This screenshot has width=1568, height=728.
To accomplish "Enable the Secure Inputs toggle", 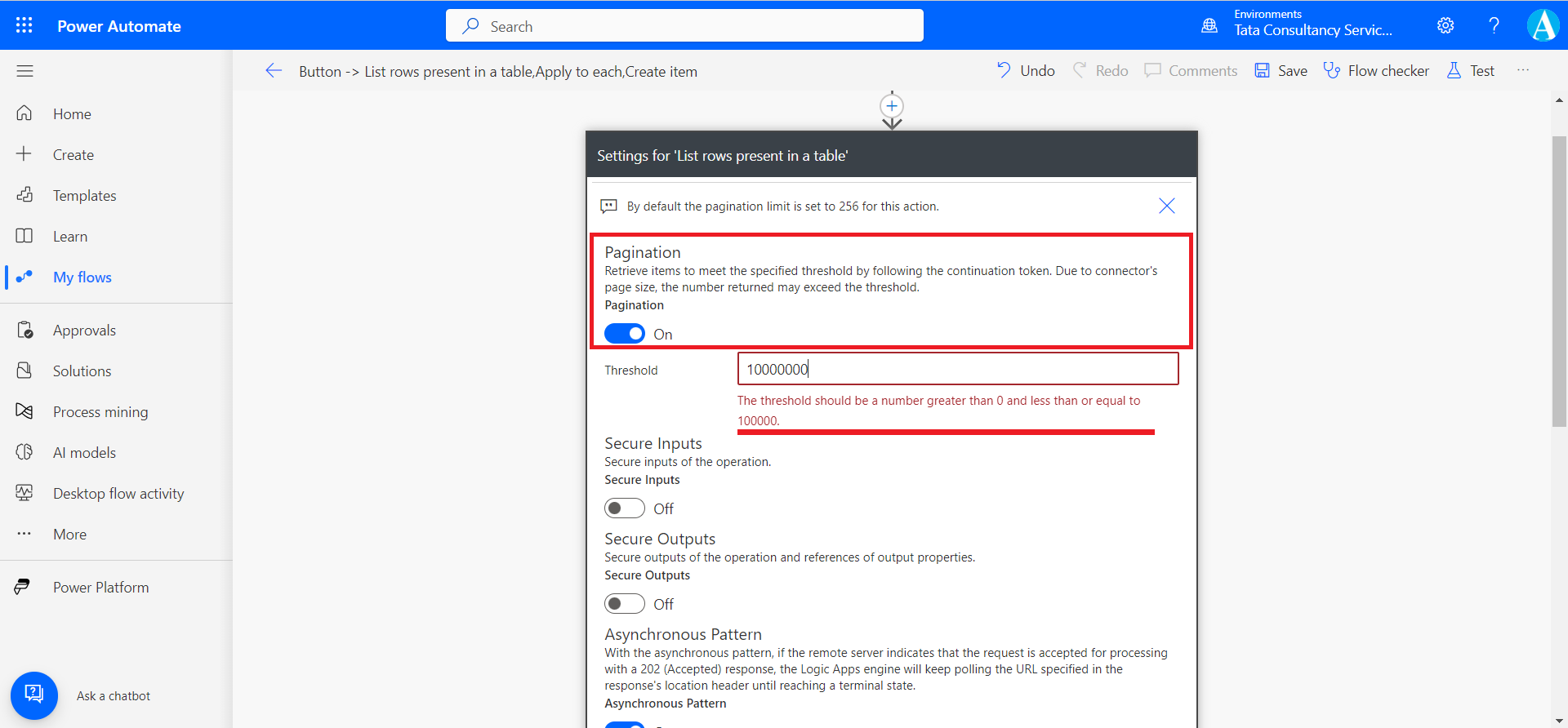I will tap(625, 508).
